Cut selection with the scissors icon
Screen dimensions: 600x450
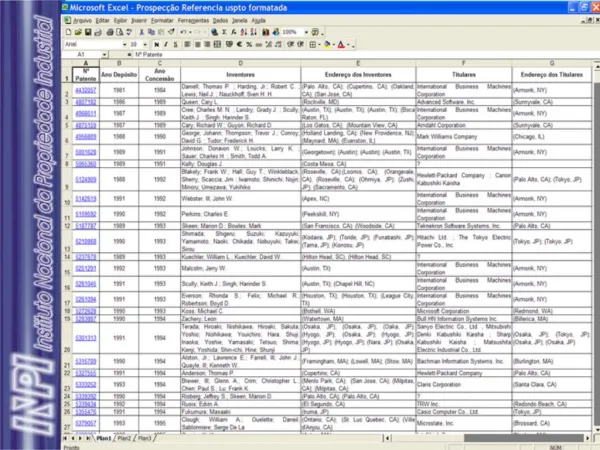click(x=142, y=32)
